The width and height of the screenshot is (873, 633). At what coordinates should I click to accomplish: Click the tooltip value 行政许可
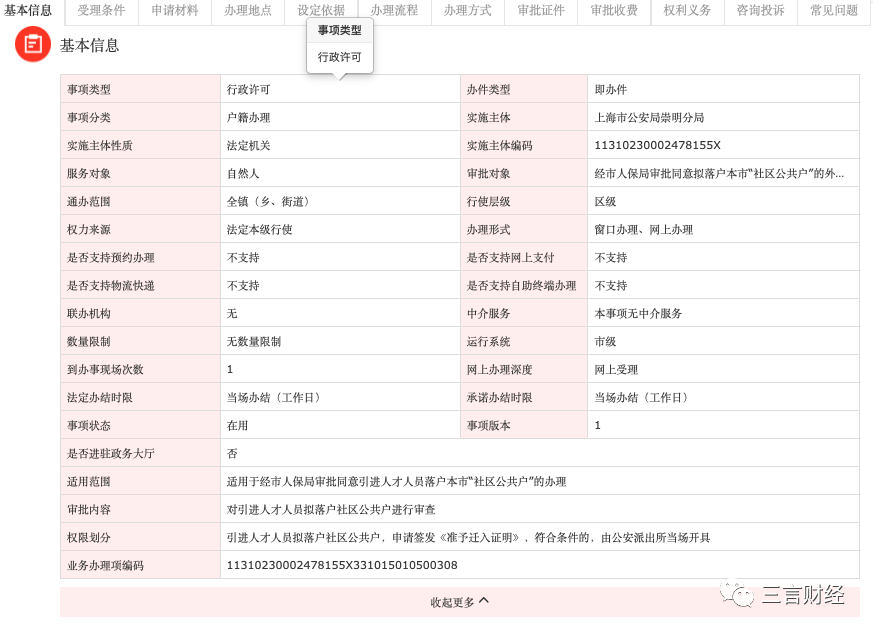pos(340,57)
